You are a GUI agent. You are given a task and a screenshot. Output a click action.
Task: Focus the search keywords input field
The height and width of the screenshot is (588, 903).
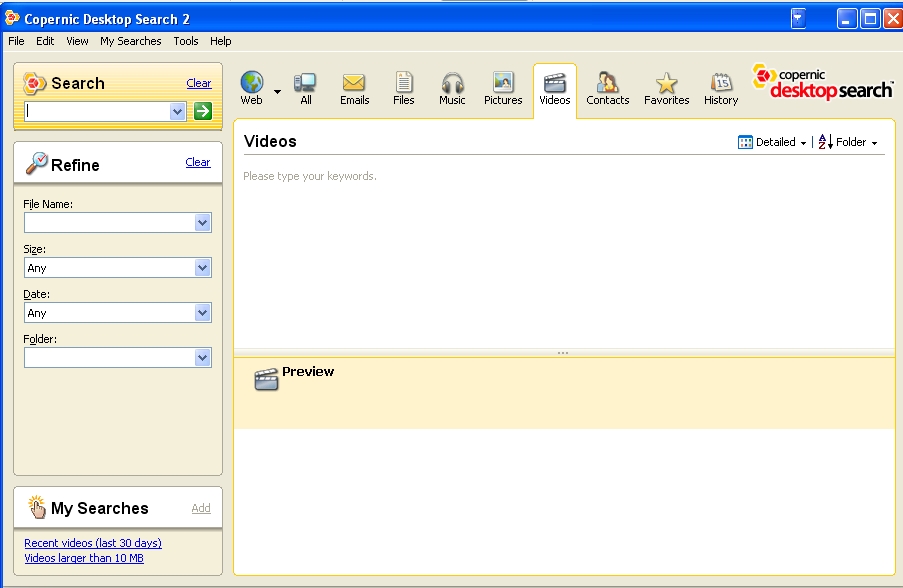[x=98, y=111]
